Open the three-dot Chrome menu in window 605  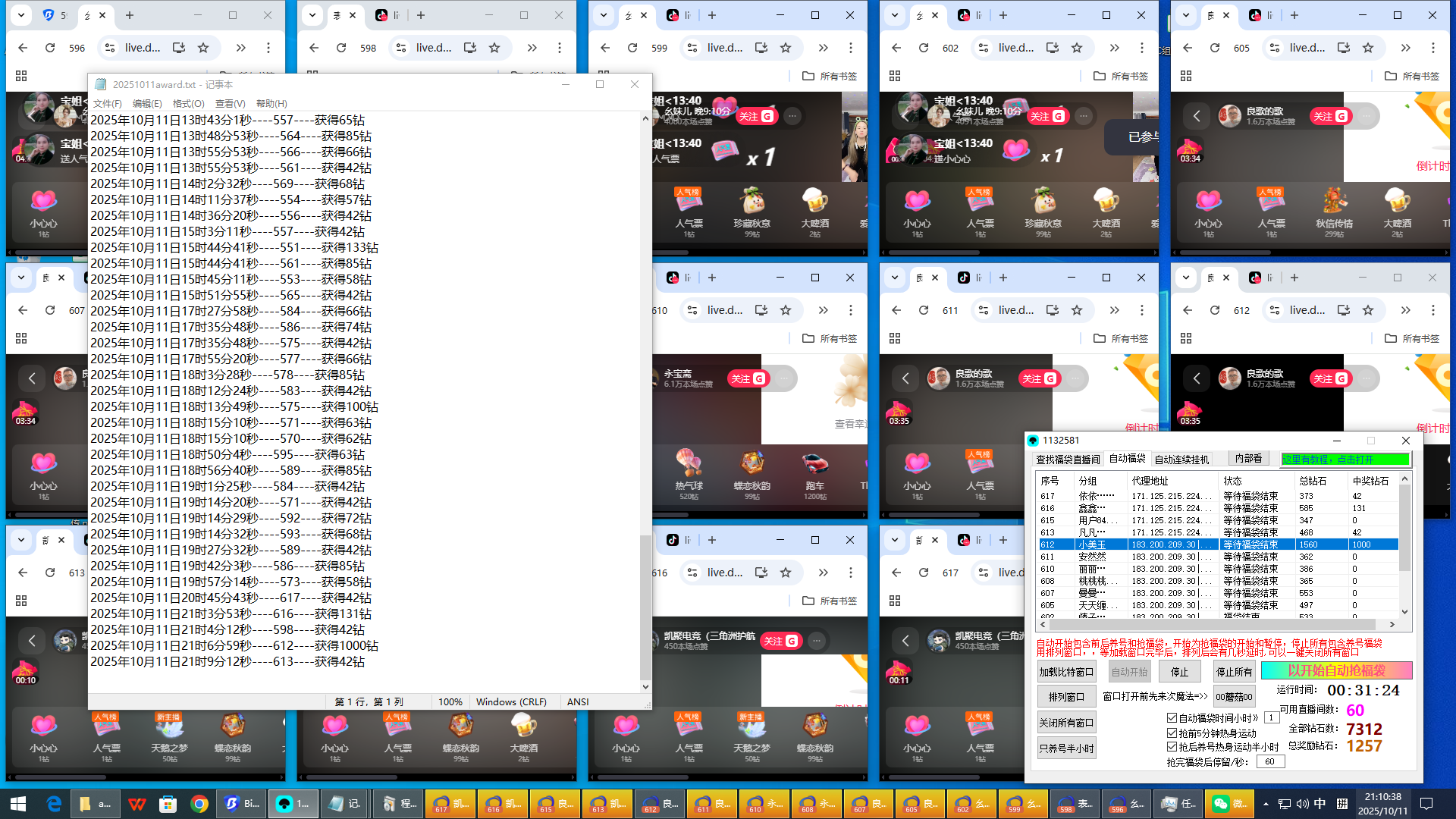(1432, 48)
